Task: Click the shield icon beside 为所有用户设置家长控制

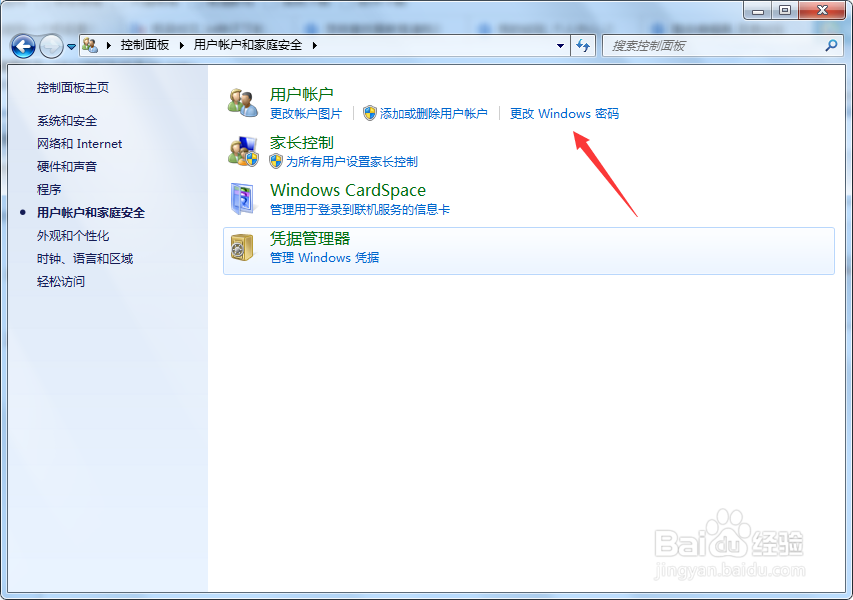Action: coord(276,161)
